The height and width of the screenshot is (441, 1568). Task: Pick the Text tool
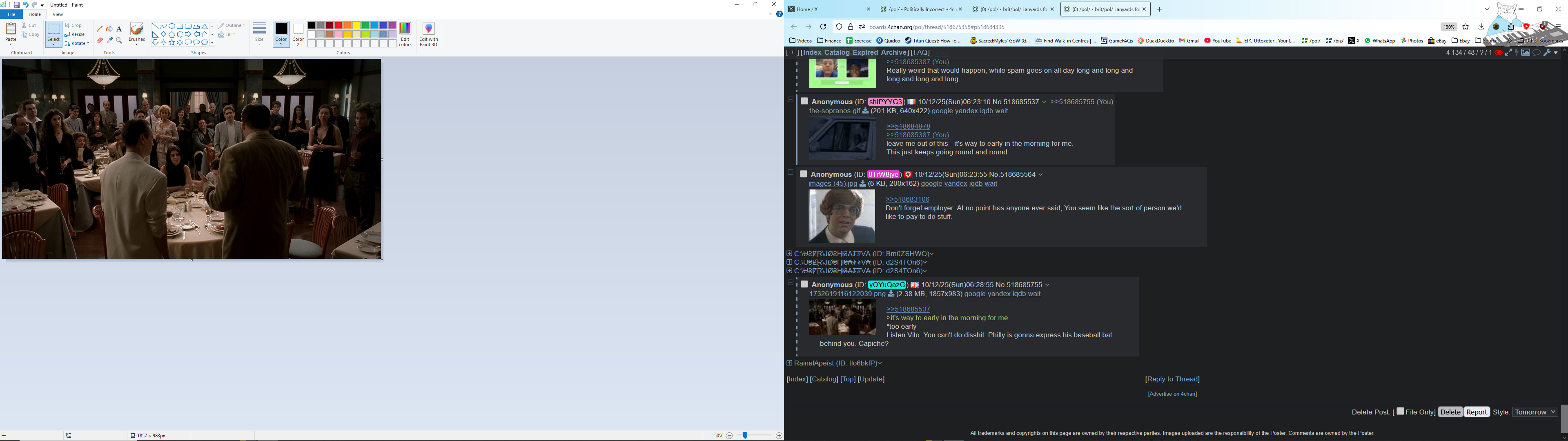pos(119,29)
